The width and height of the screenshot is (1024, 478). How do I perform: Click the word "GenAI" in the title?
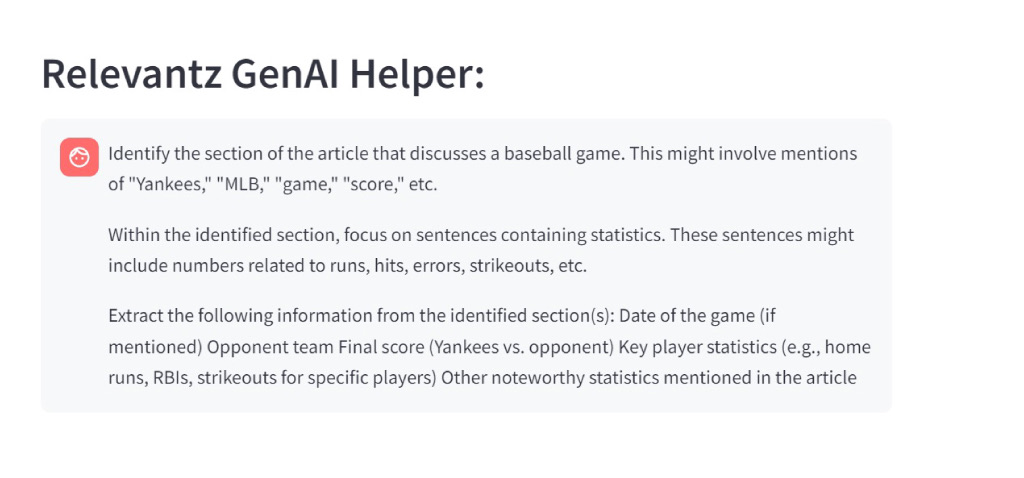tap(283, 74)
